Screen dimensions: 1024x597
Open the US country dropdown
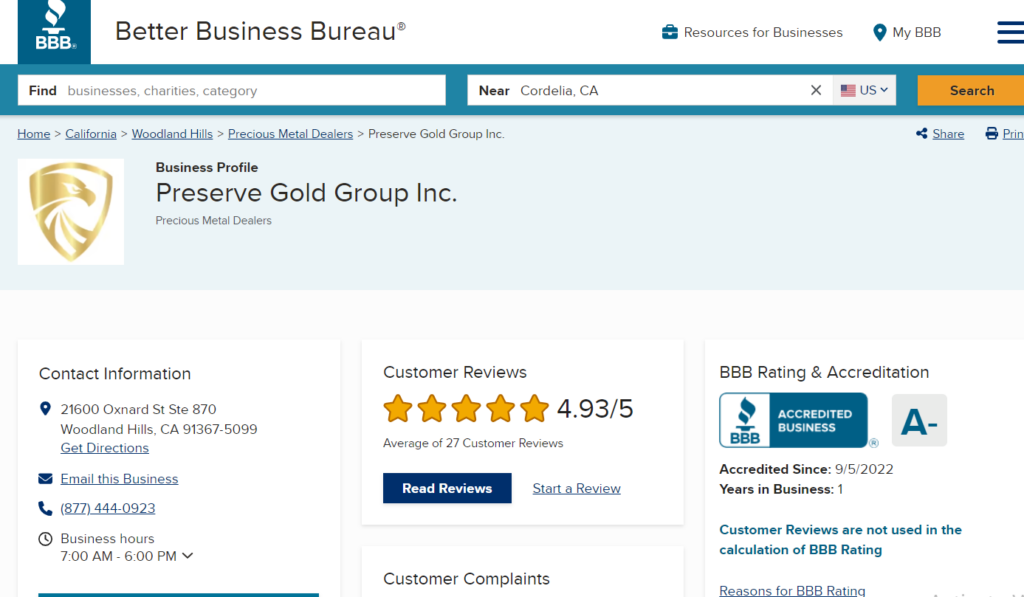click(864, 90)
